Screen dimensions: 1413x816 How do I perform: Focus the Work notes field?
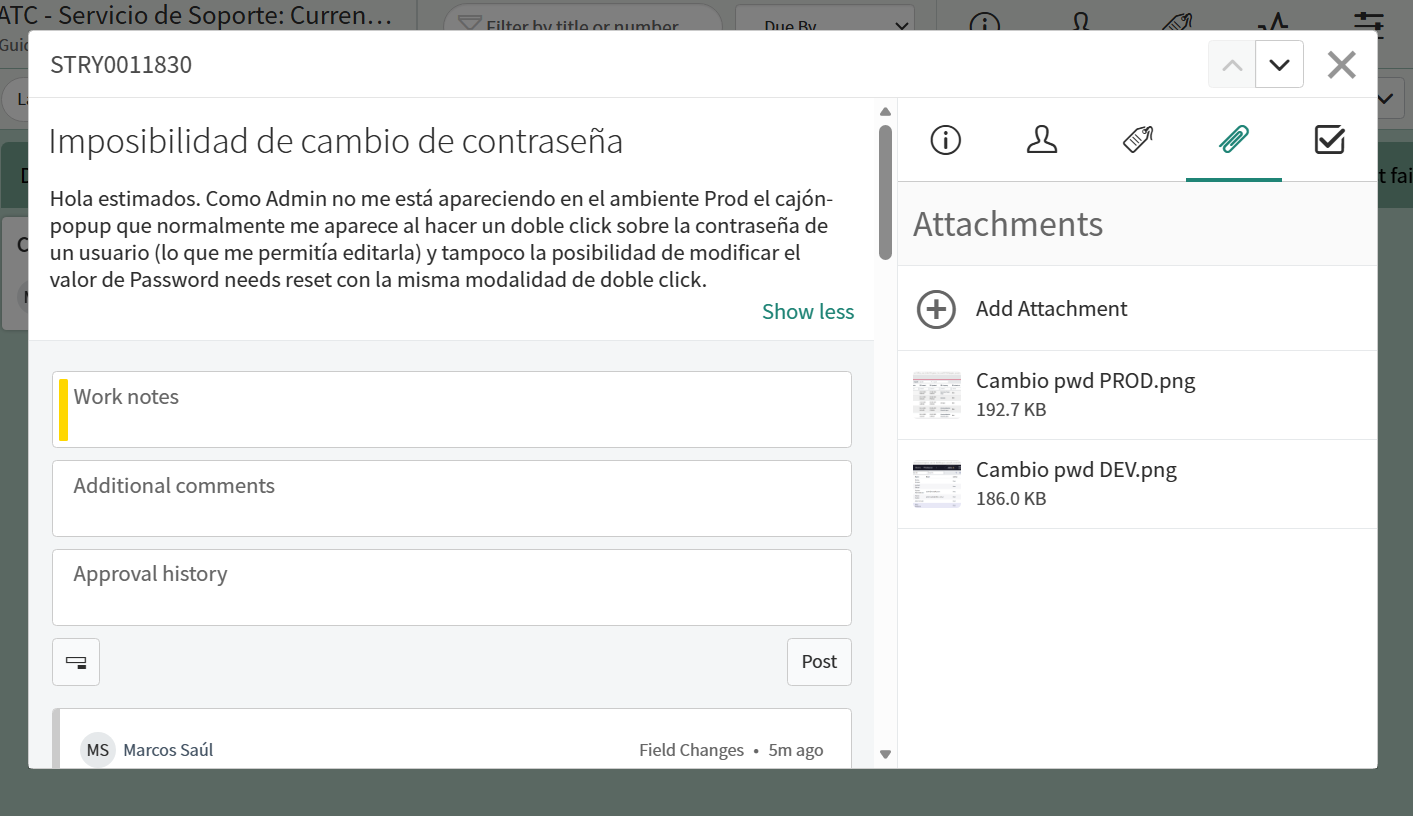[452, 410]
